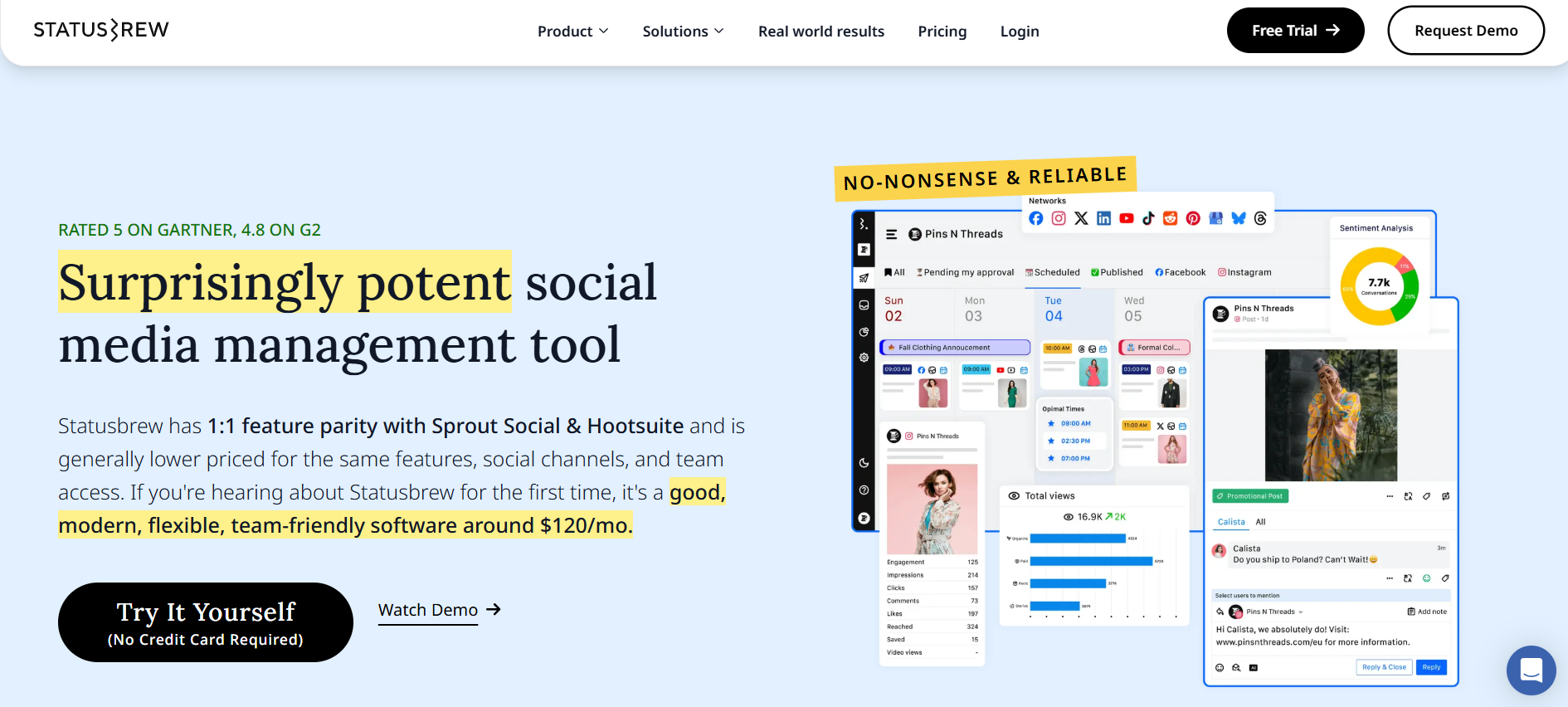Click the tag icon beside the Promotional Post label
This screenshot has height=707, width=1568.
[1426, 496]
